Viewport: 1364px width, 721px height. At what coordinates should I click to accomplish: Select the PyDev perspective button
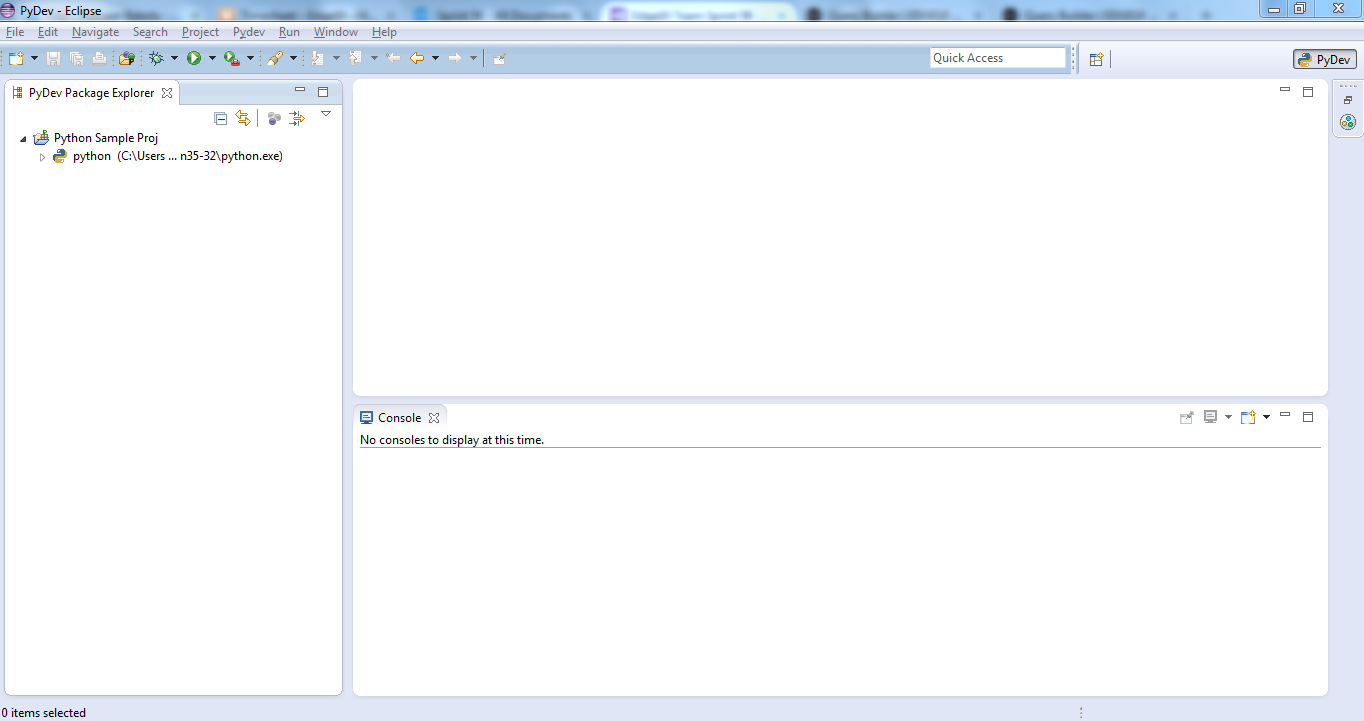(x=1325, y=59)
